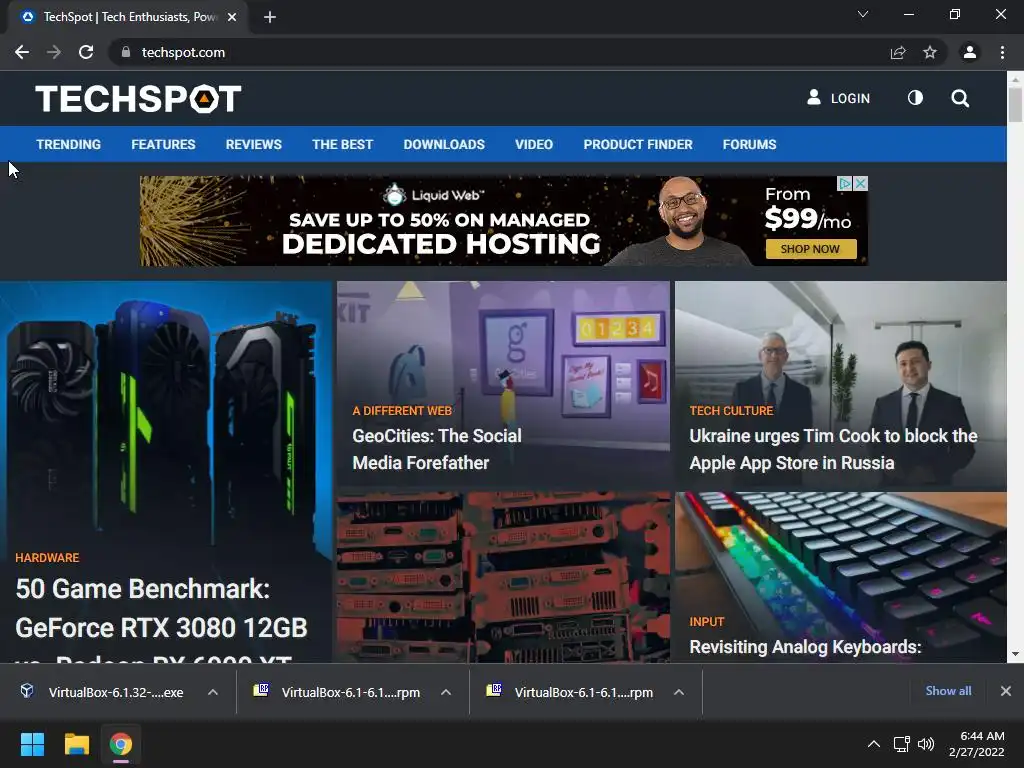Viewport: 1024px width, 768px height.
Task: Open the DOWNLOADS menu item
Action: pyautogui.click(x=444, y=144)
